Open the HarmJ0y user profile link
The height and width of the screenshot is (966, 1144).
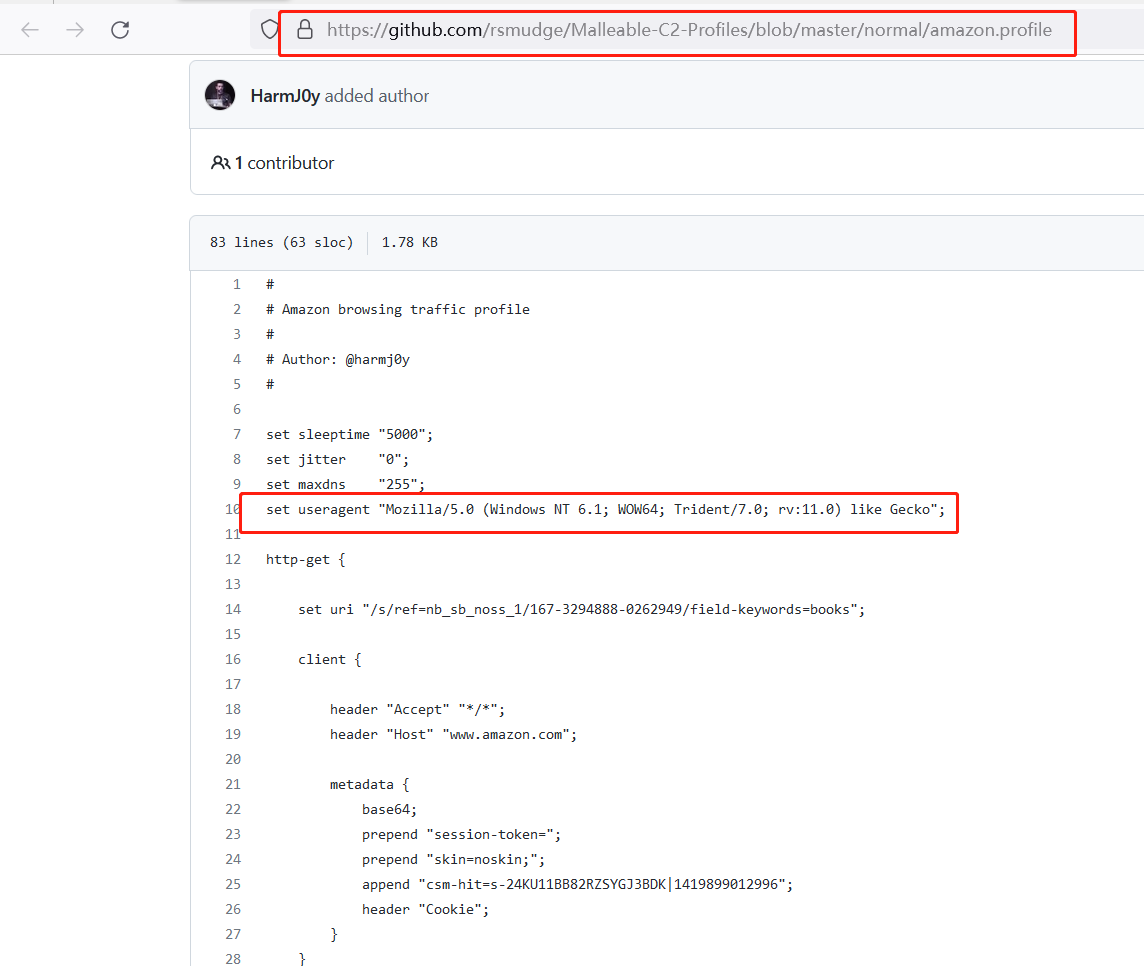point(285,96)
